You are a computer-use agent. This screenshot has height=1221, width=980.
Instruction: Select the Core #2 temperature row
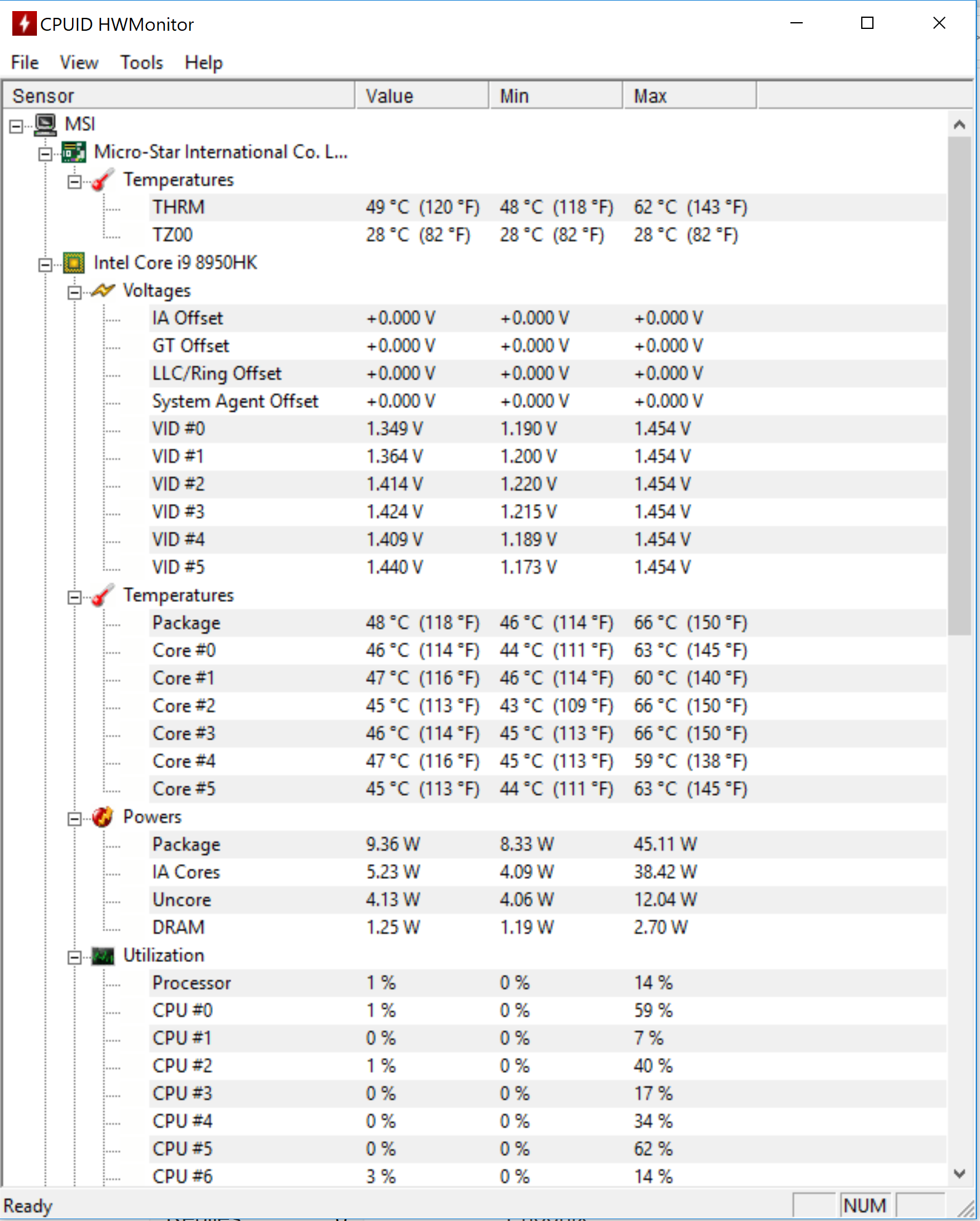pyautogui.click(x=547, y=706)
